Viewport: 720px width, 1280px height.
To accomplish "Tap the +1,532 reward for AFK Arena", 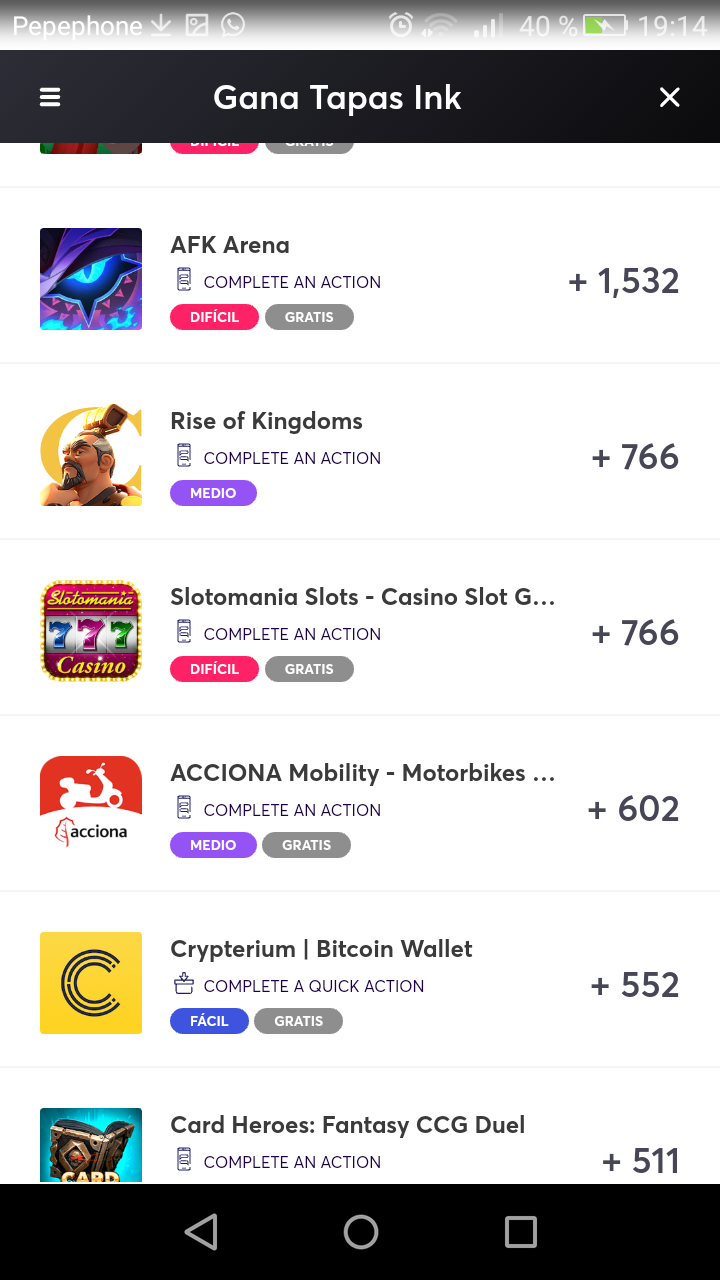I will pos(624,281).
